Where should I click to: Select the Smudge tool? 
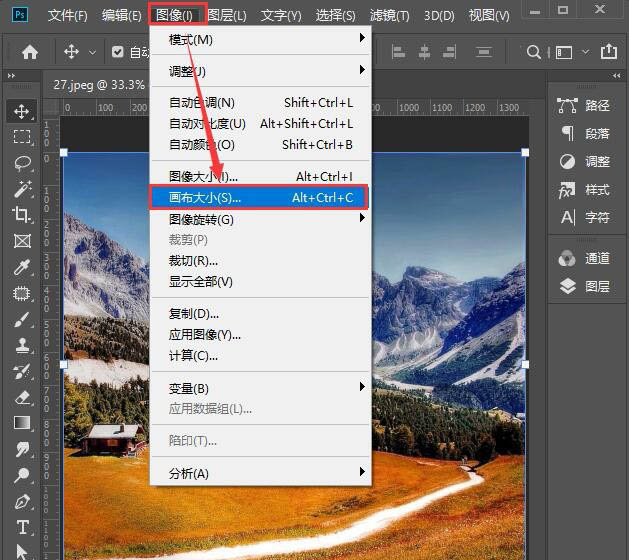pyautogui.click(x=22, y=449)
